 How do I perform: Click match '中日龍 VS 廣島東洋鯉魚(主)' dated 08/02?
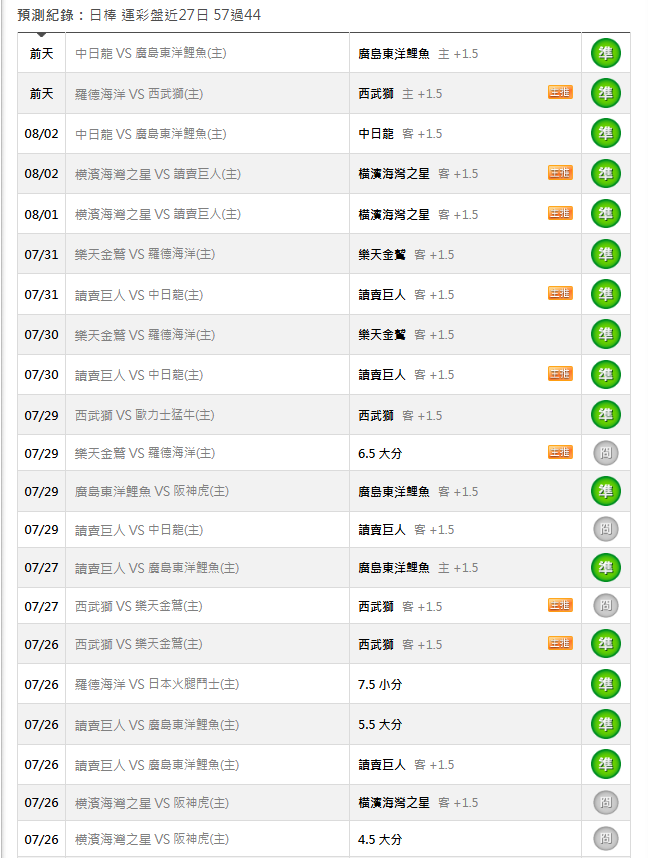pyautogui.click(x=151, y=134)
